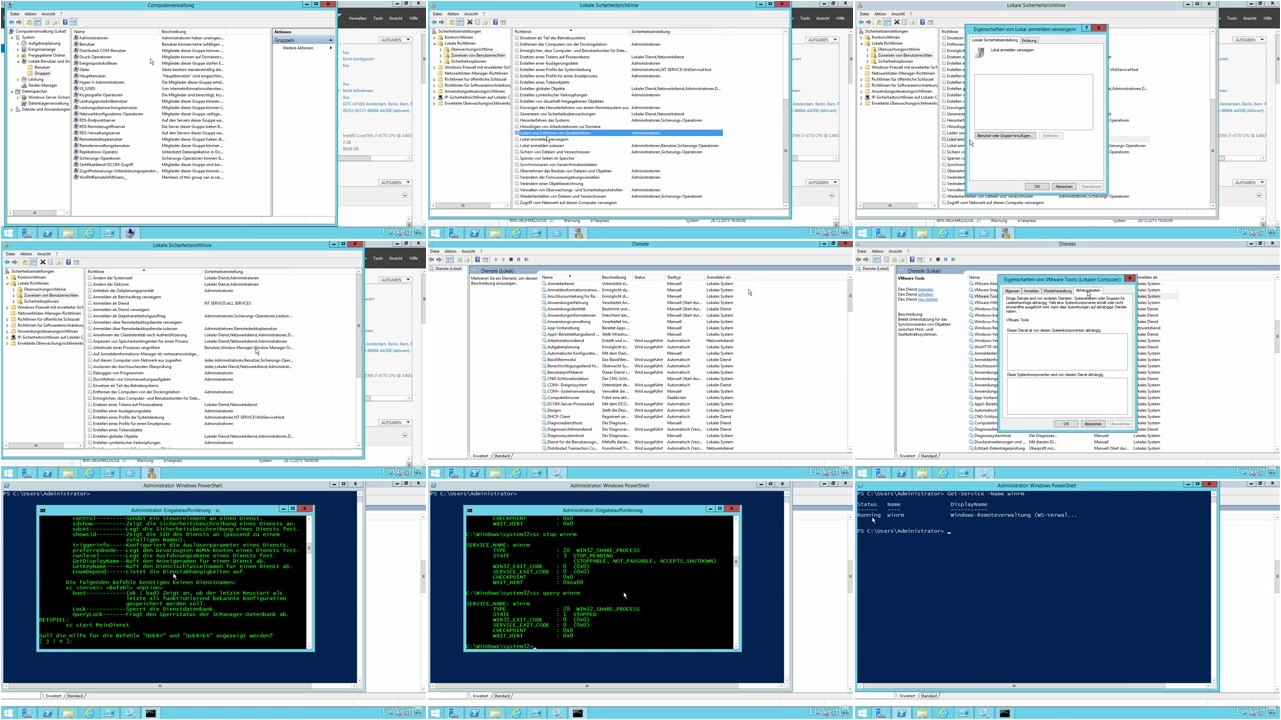Select the Benutzer folder under Lokale Benutzer
This screenshot has width=1281, height=720.
tap(42, 67)
